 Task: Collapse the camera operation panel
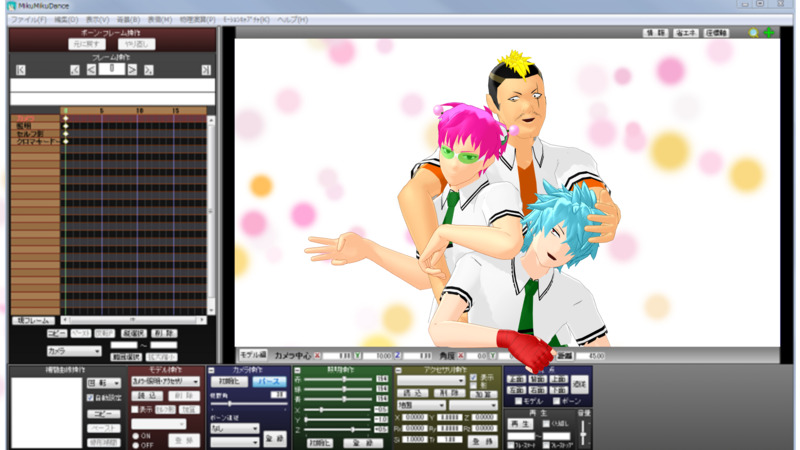(211, 370)
